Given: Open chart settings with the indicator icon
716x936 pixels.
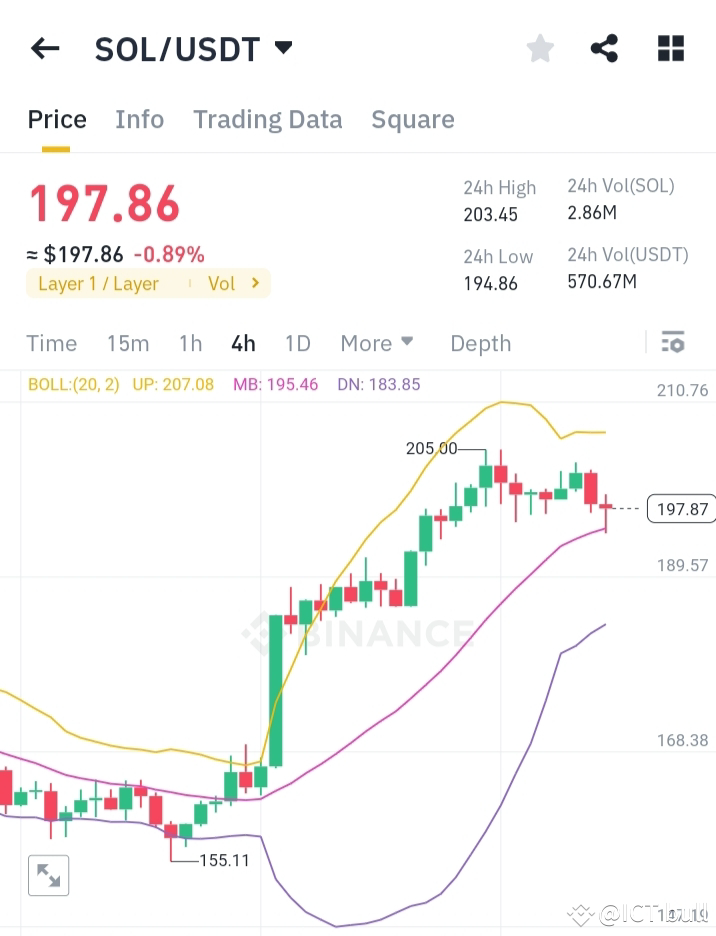Looking at the screenshot, I should click(x=673, y=343).
